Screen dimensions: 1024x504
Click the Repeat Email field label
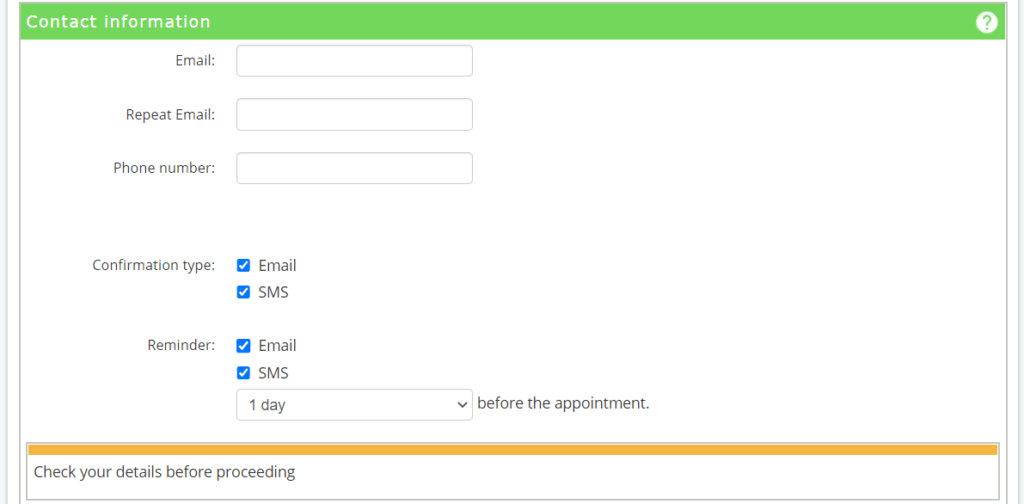pyautogui.click(x=170, y=114)
